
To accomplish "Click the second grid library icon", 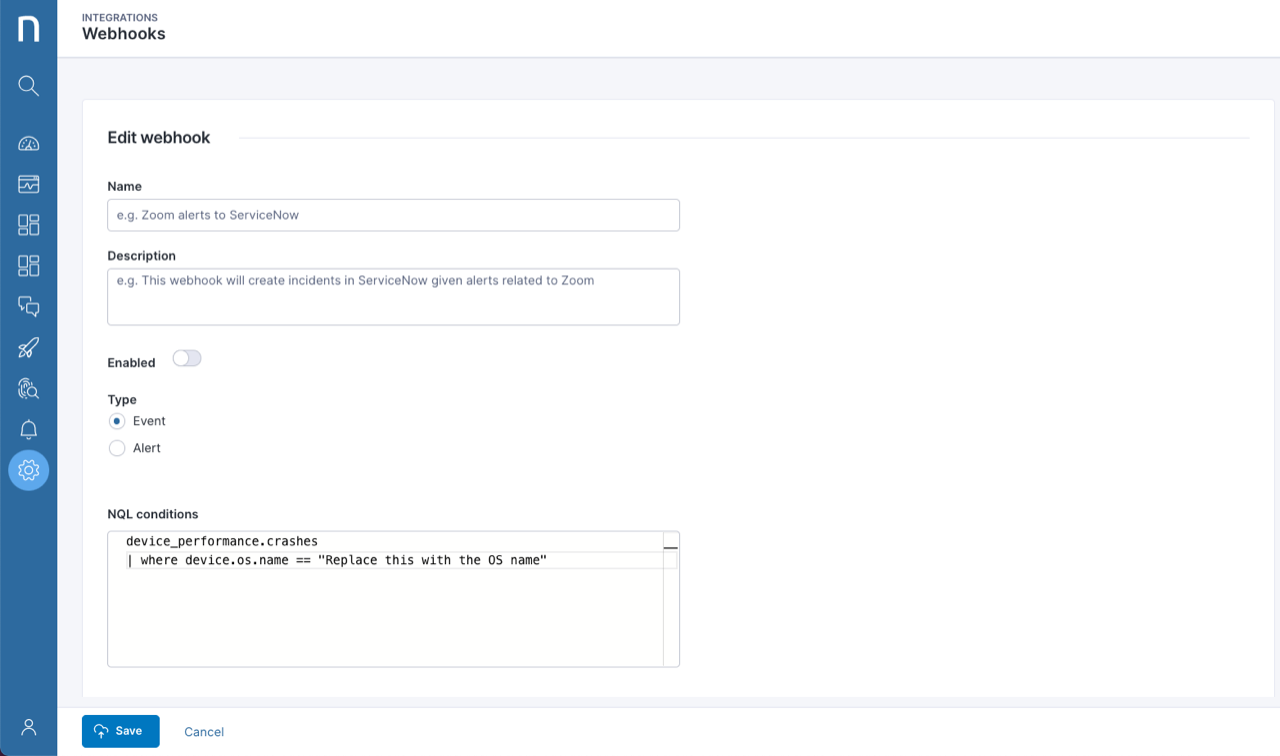I will pyautogui.click(x=28, y=265).
